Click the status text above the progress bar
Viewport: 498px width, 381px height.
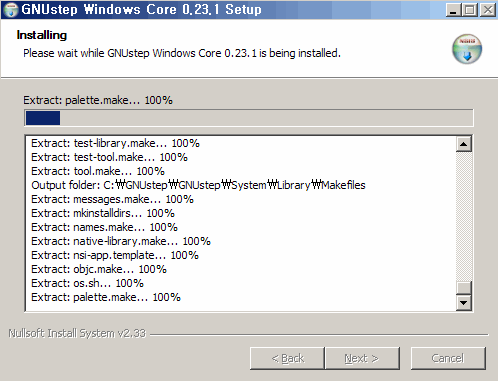click(98, 100)
